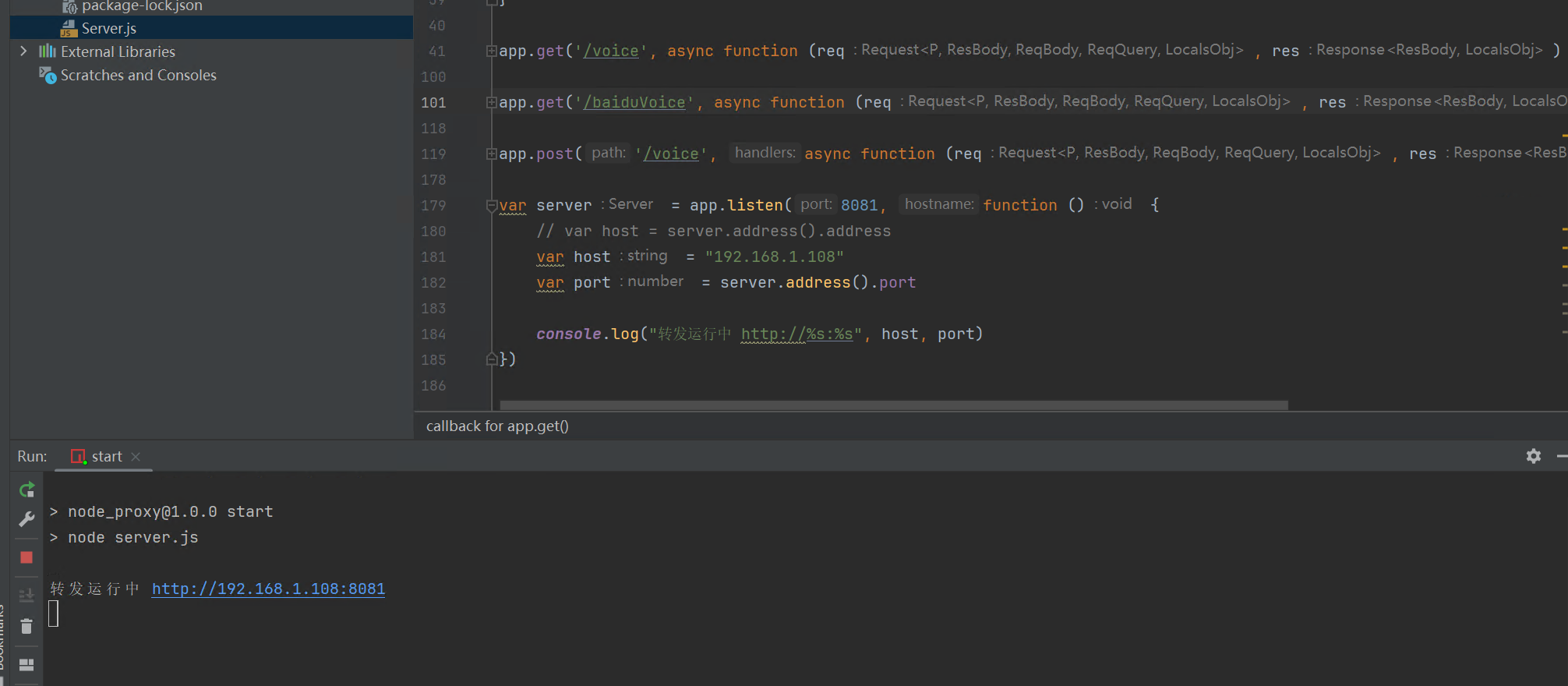The height and width of the screenshot is (686, 1568).
Task: Click the Scroll to End icon
Action: [x=26, y=596]
